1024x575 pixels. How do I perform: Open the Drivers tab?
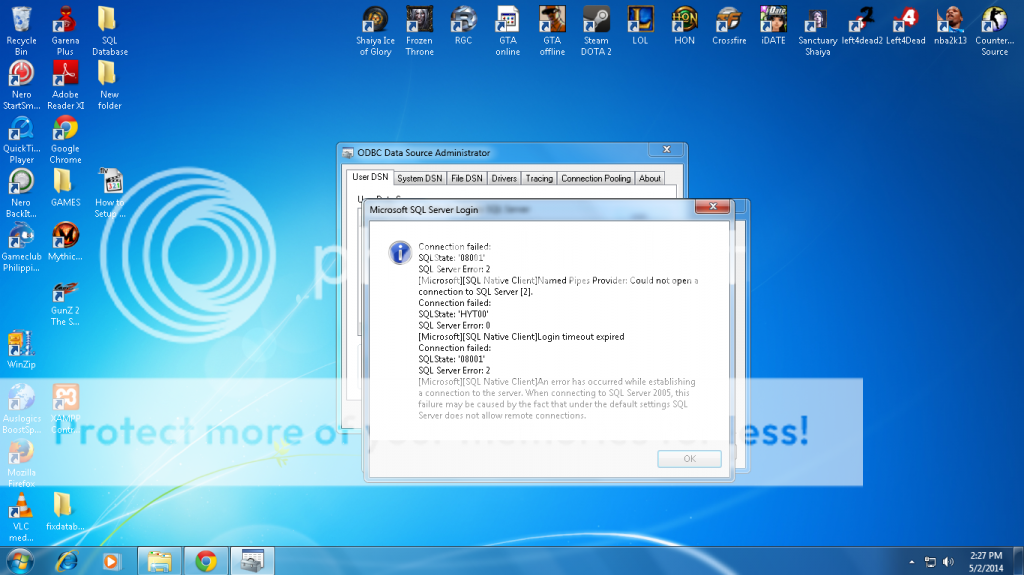point(504,178)
